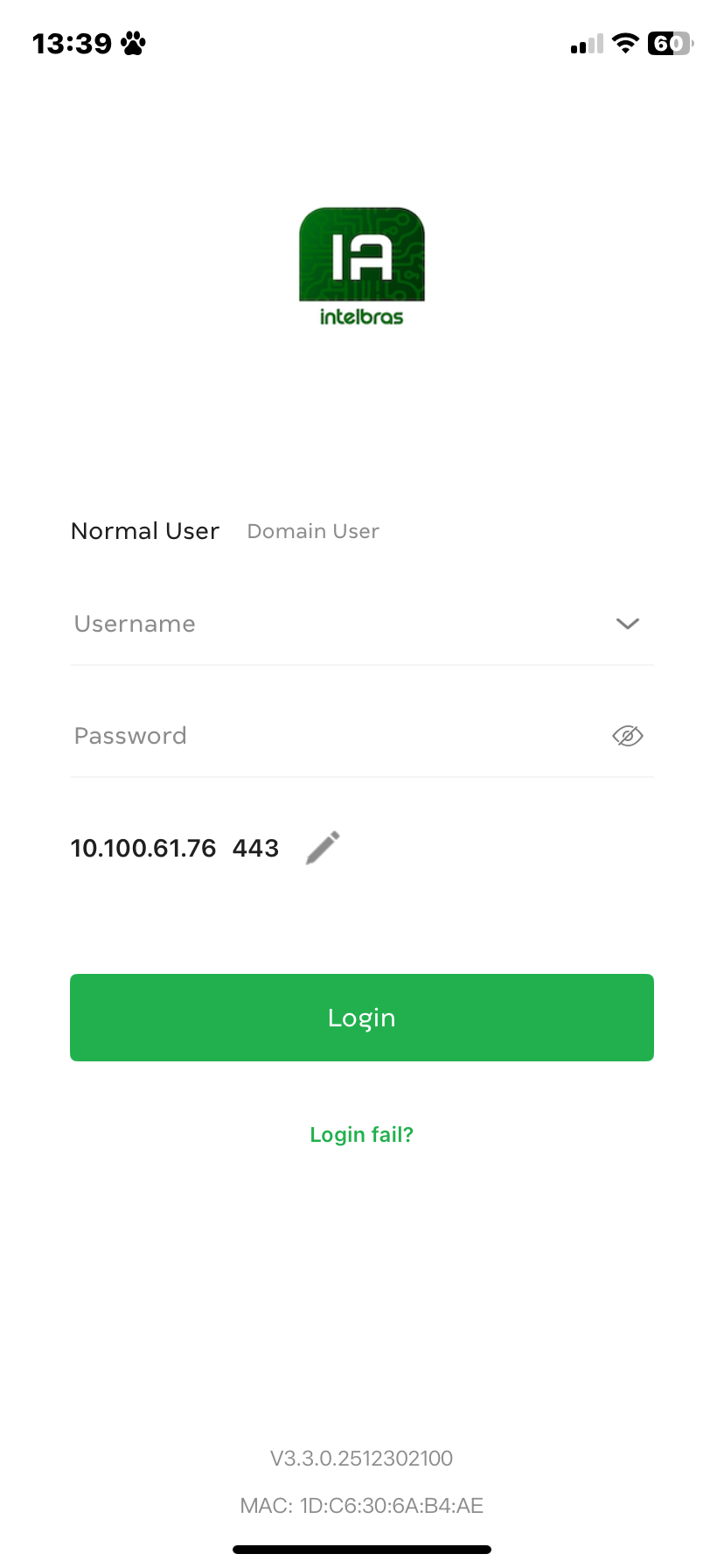Focus the Password input field
Screen dimensions: 724x1568
332,736
